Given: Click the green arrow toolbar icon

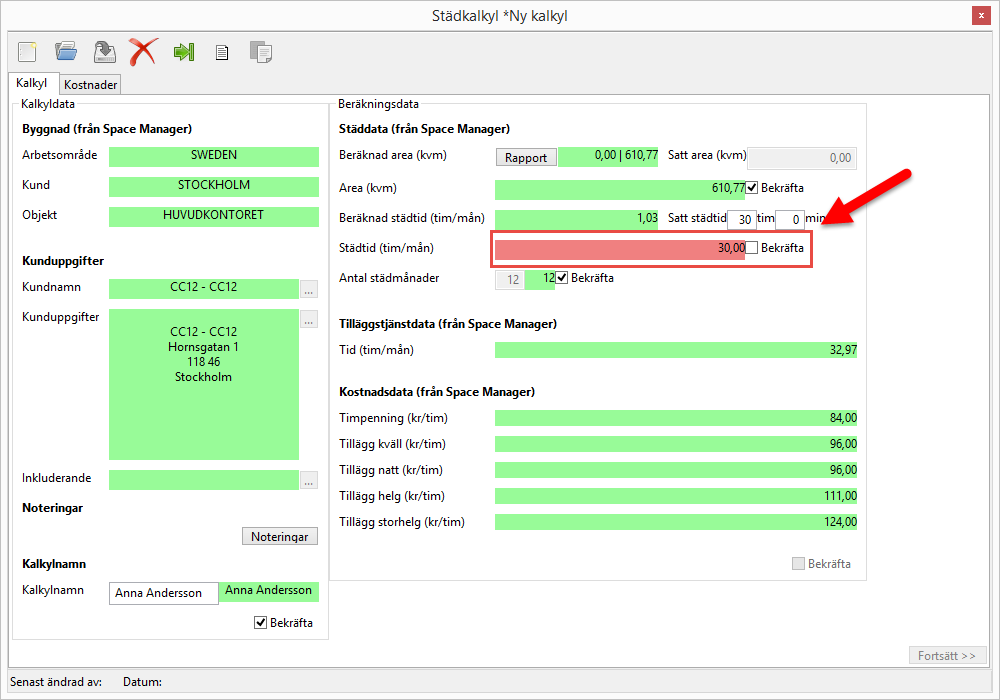Looking at the screenshot, I should 183,51.
